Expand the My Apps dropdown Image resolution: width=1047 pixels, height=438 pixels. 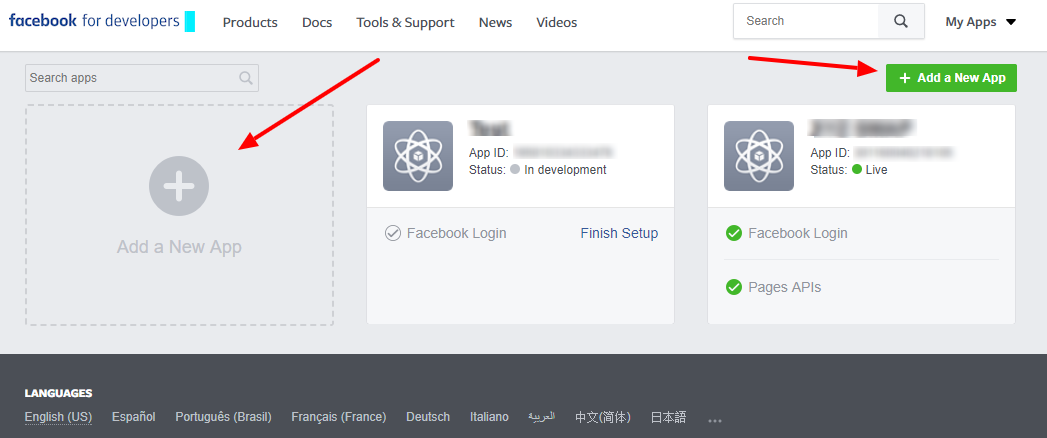point(980,22)
